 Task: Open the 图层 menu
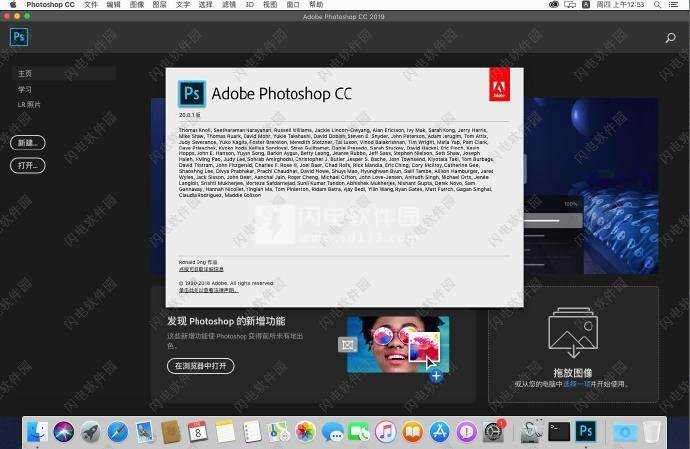[x=159, y=4]
